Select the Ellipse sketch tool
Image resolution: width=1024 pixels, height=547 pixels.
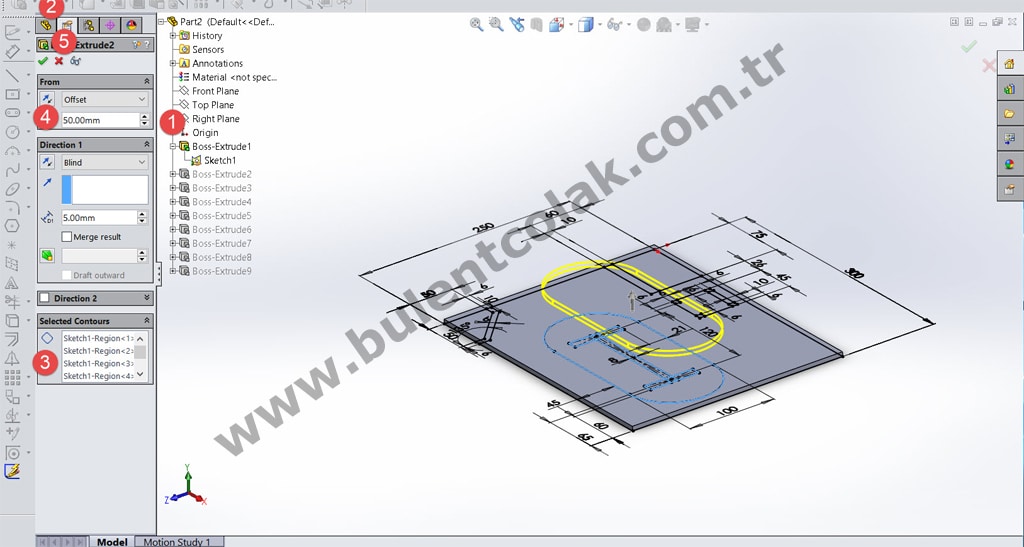pos(12,189)
